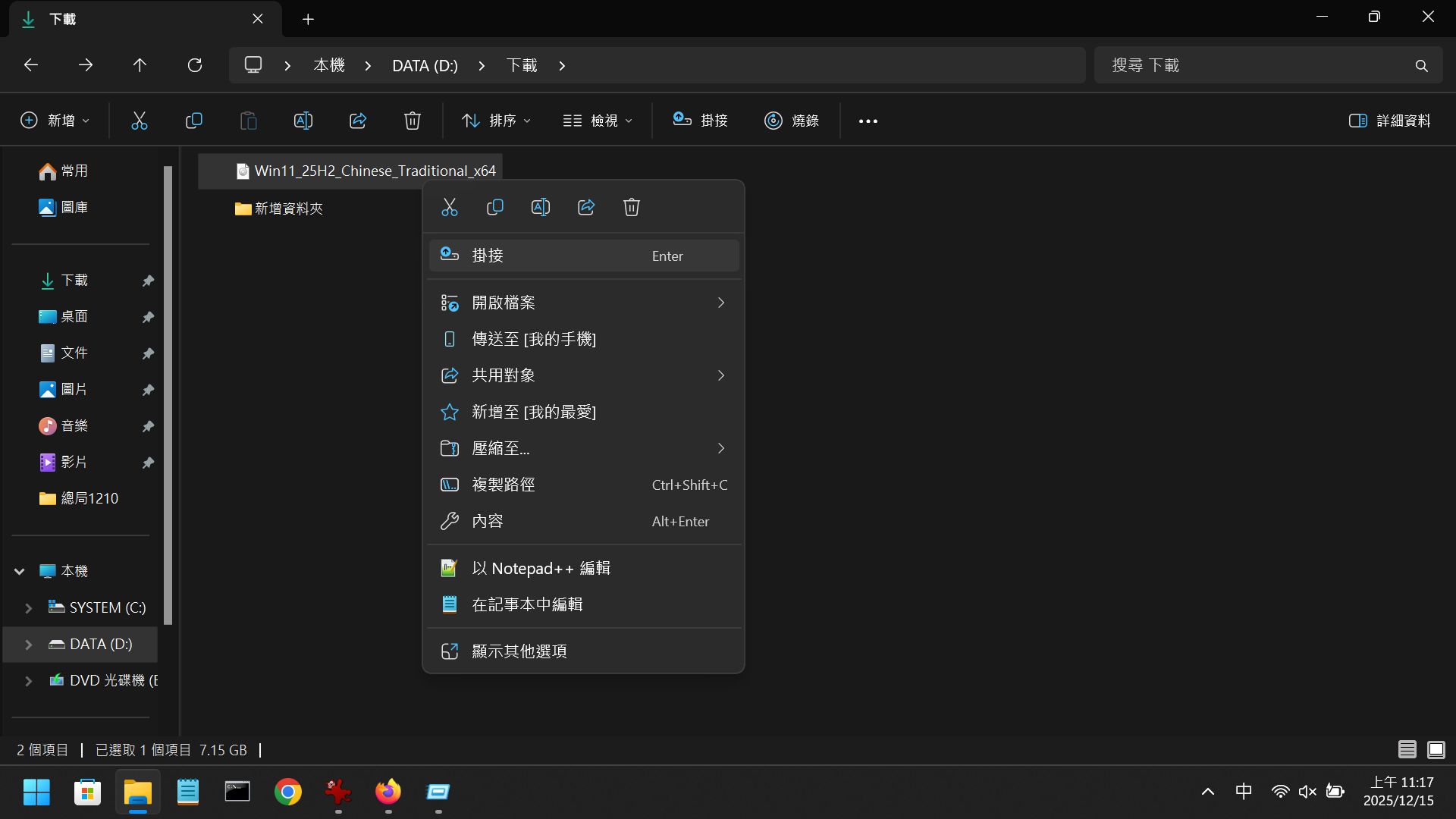Click the delete trash icon in context menu
This screenshot has height=819, width=1456.
pos(632,207)
